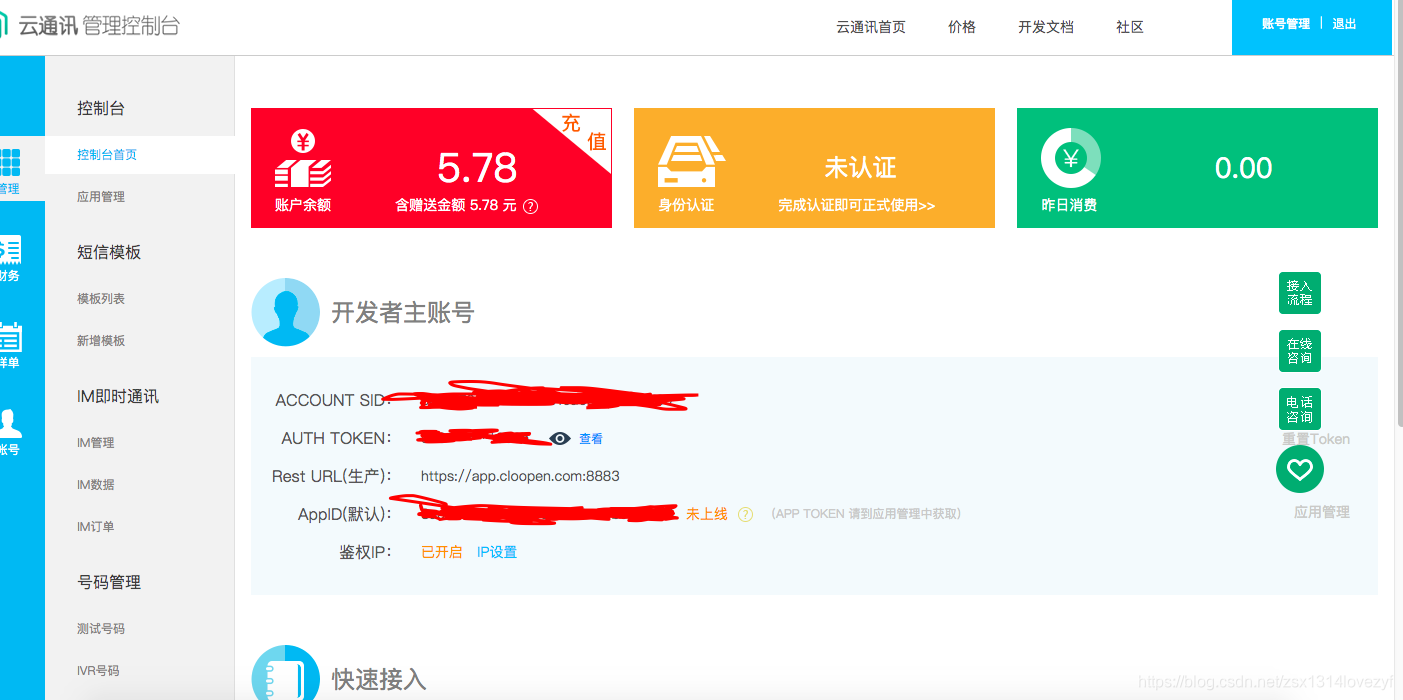Open the help icon next to 未上线

745,512
